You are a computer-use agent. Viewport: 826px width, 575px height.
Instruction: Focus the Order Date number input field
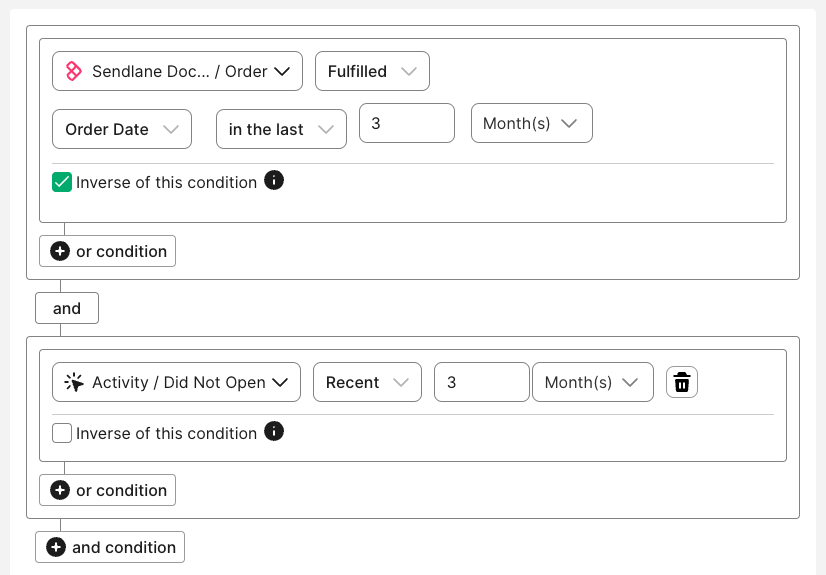406,123
